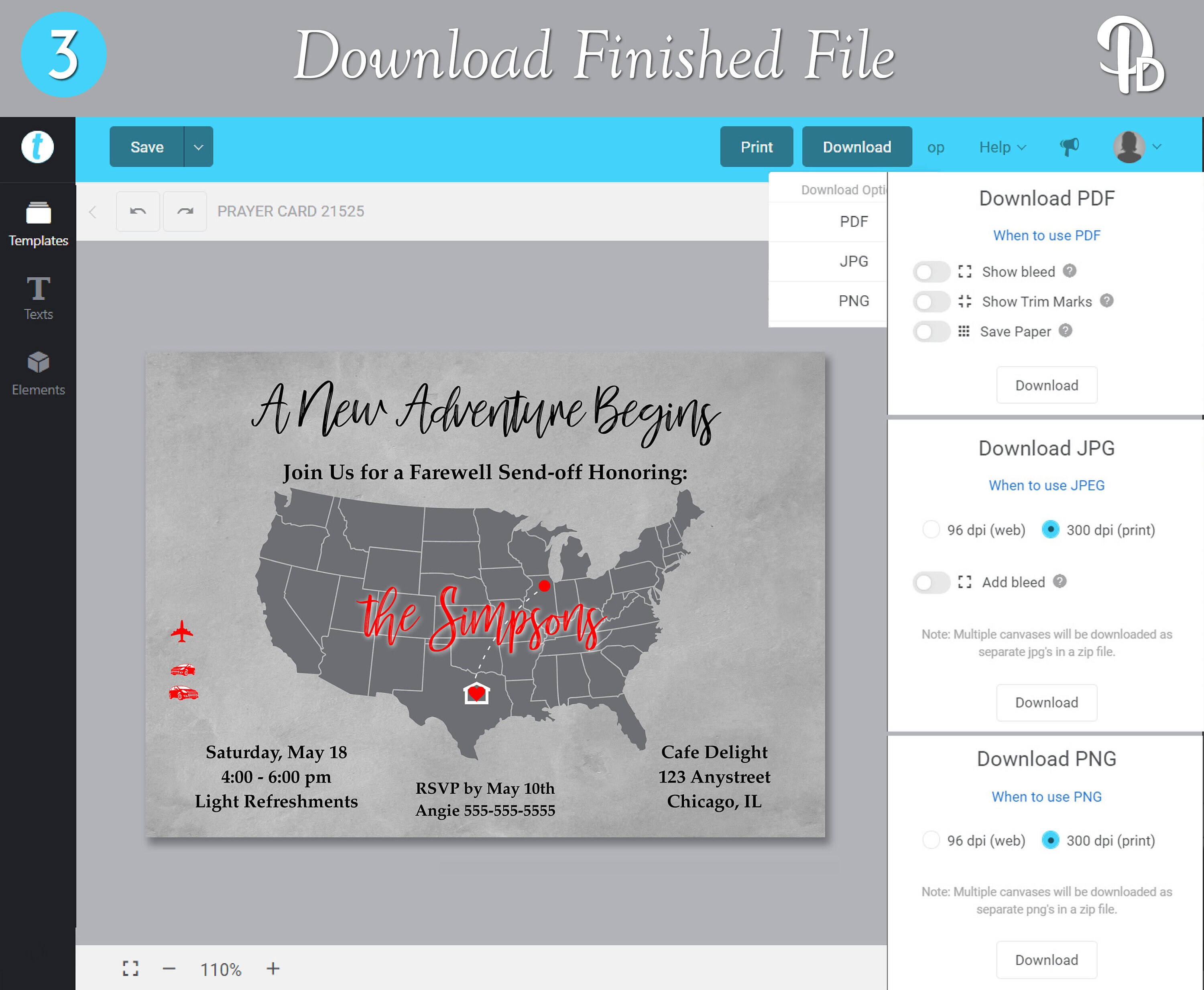Screen dimensions: 1204x990
Task: Open the Elements panel in the sidebar
Action: pyautogui.click(x=38, y=374)
